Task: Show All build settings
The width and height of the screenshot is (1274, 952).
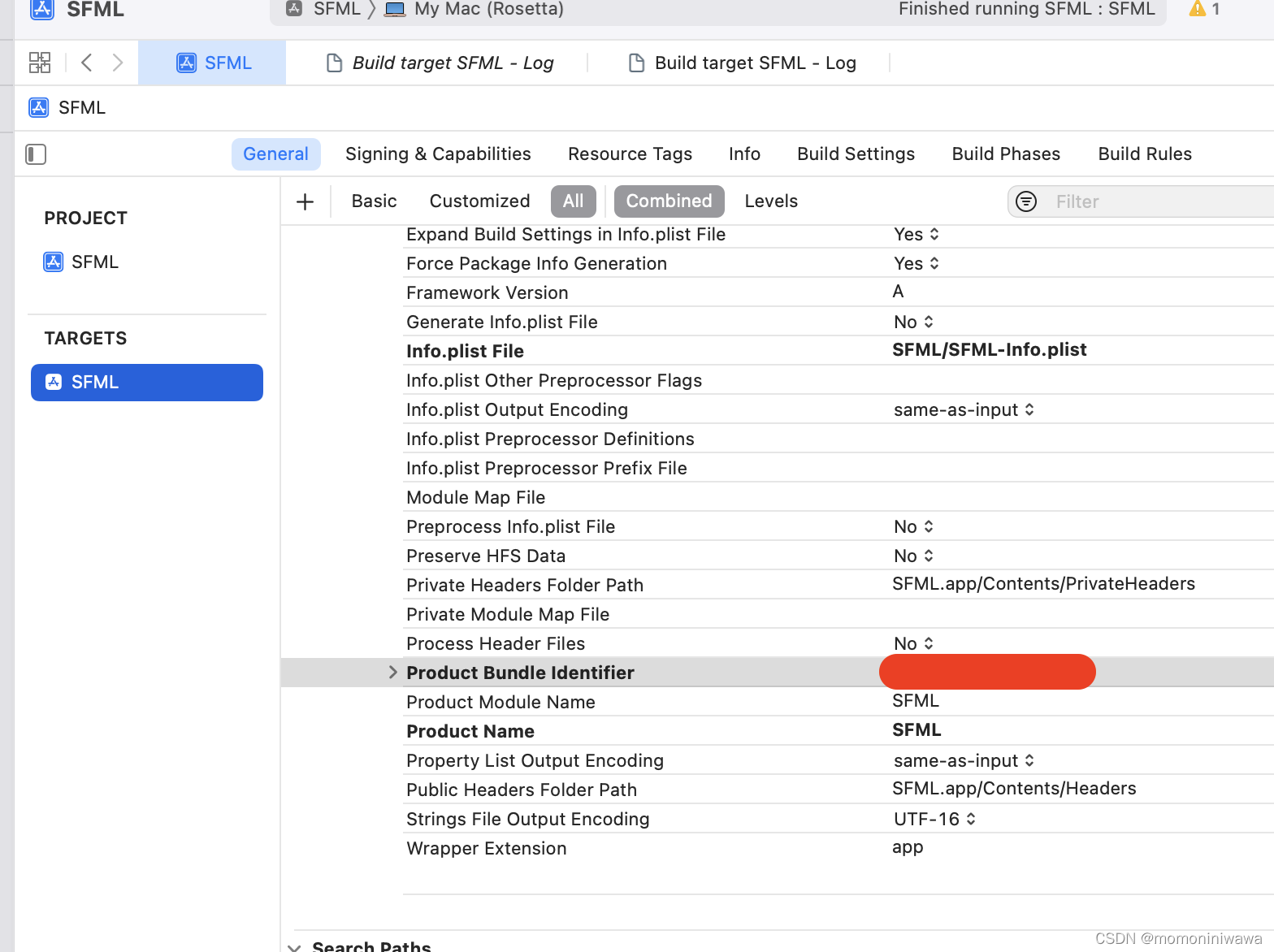Action: pos(574,201)
